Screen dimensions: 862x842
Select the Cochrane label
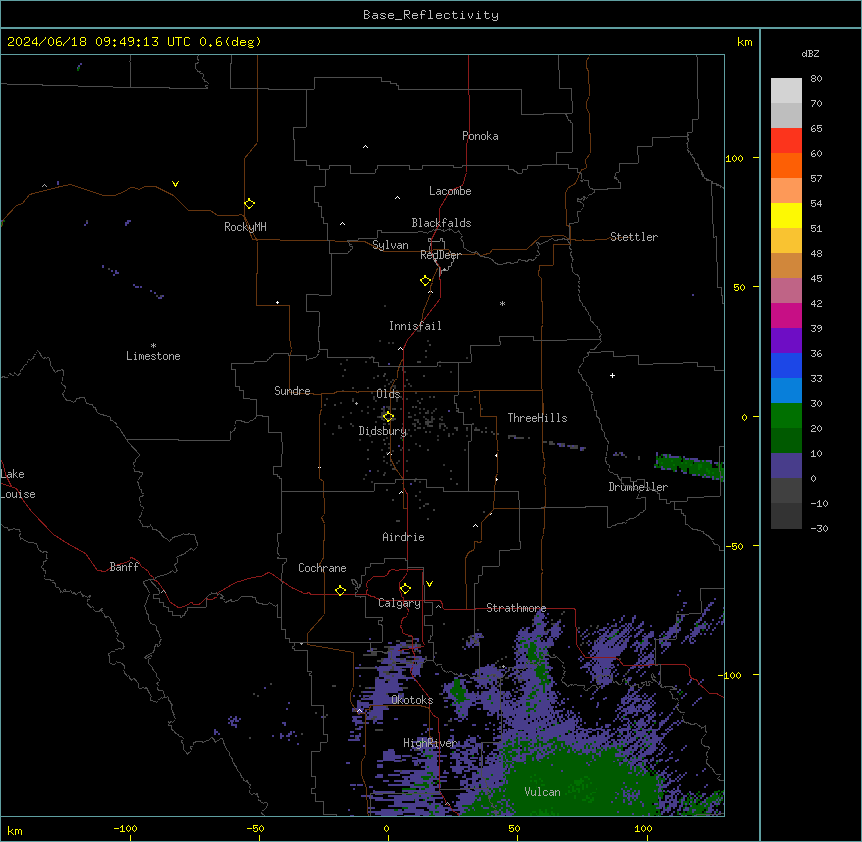click(322, 568)
